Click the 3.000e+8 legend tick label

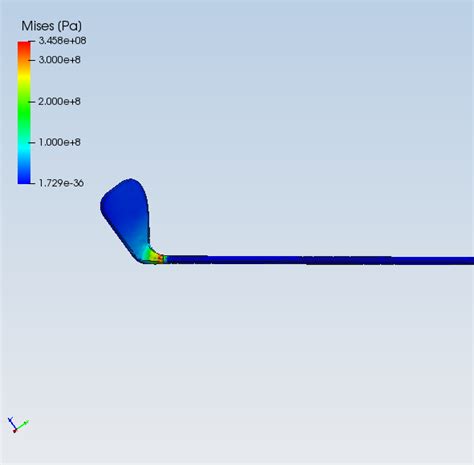point(59,60)
